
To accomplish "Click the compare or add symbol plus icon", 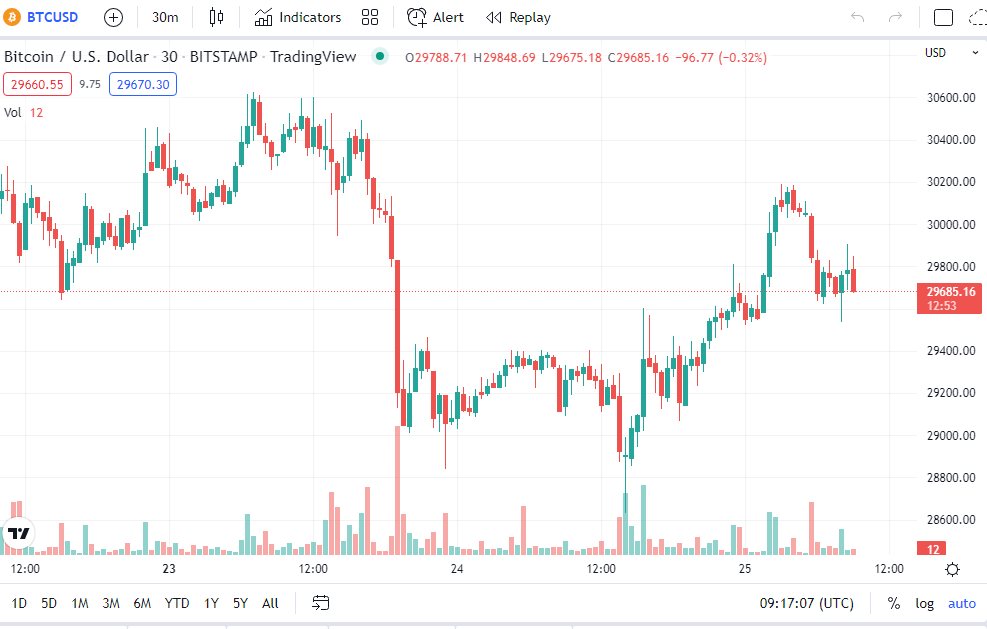I will (x=114, y=17).
